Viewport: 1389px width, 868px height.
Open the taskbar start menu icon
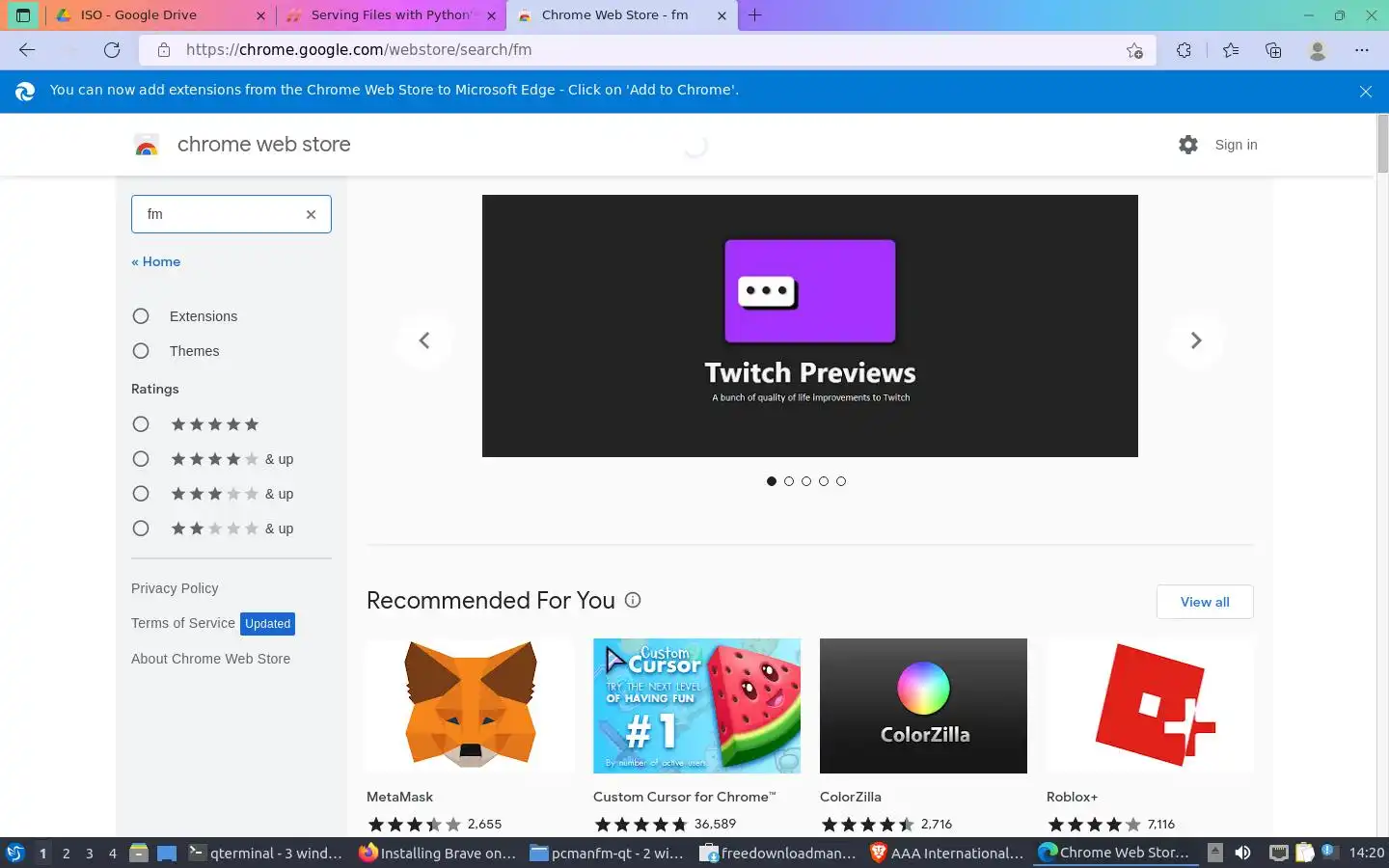click(15, 853)
